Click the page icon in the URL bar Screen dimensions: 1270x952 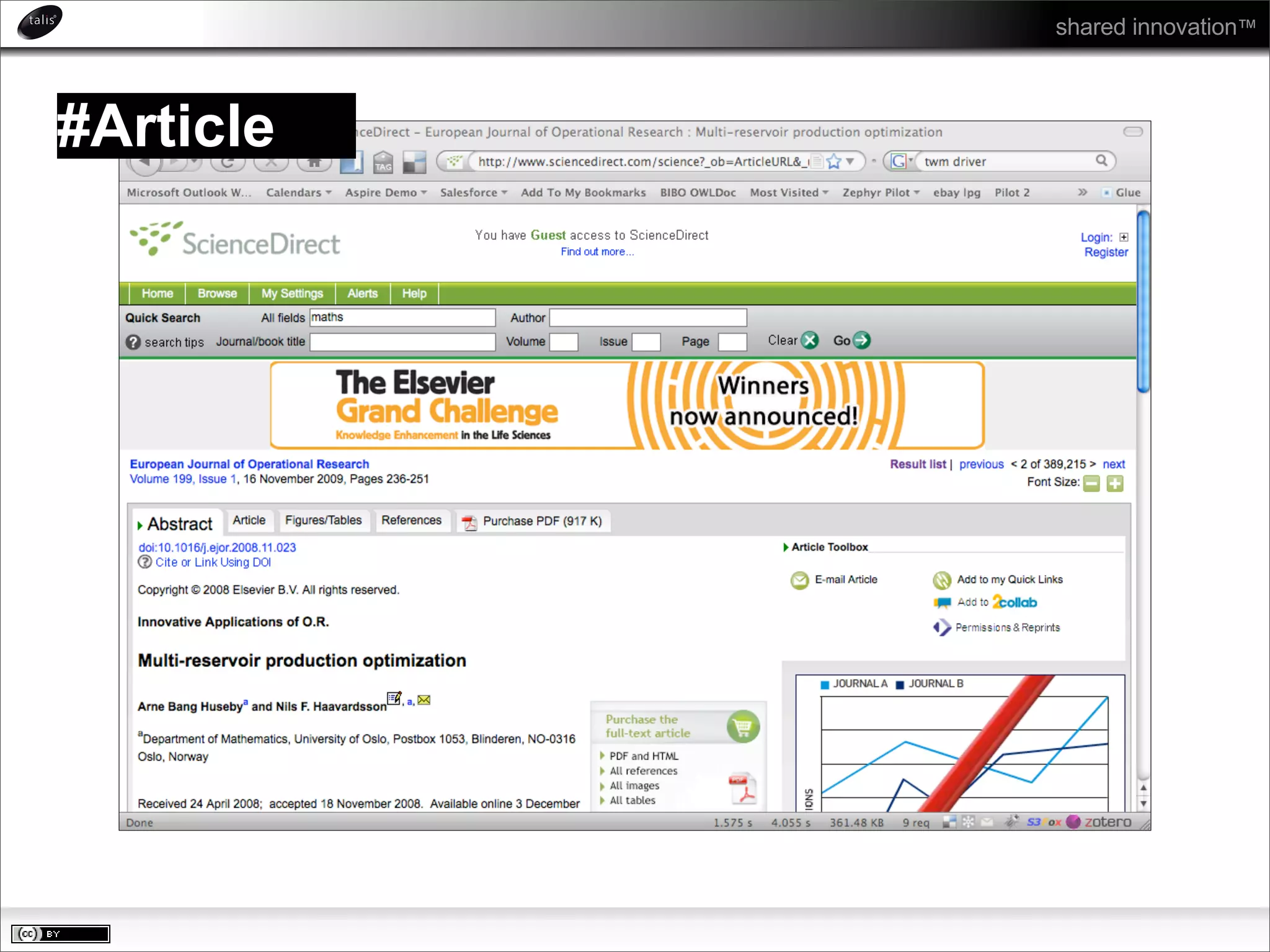point(817,162)
